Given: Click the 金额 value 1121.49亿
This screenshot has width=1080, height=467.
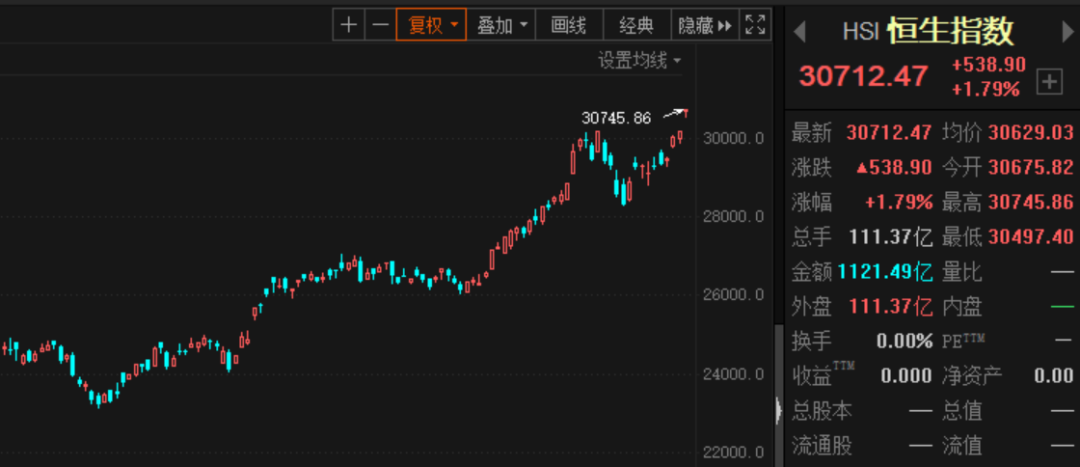Looking at the screenshot, I should click(886, 272).
